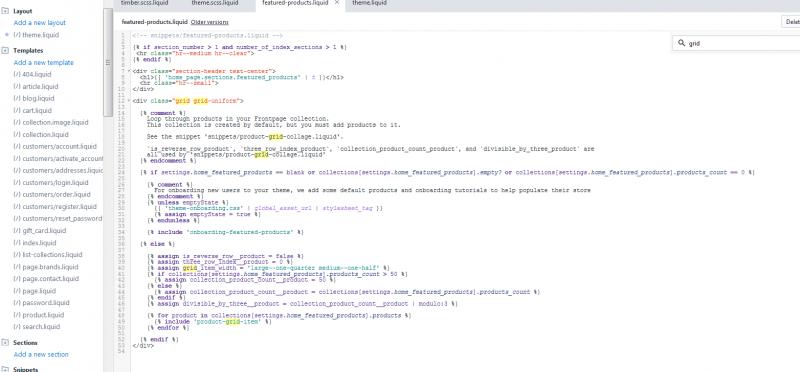This screenshot has width=800, height=372.
Task: Close the featured-products.liquid tab
Action: pyautogui.click(x=337, y=3)
